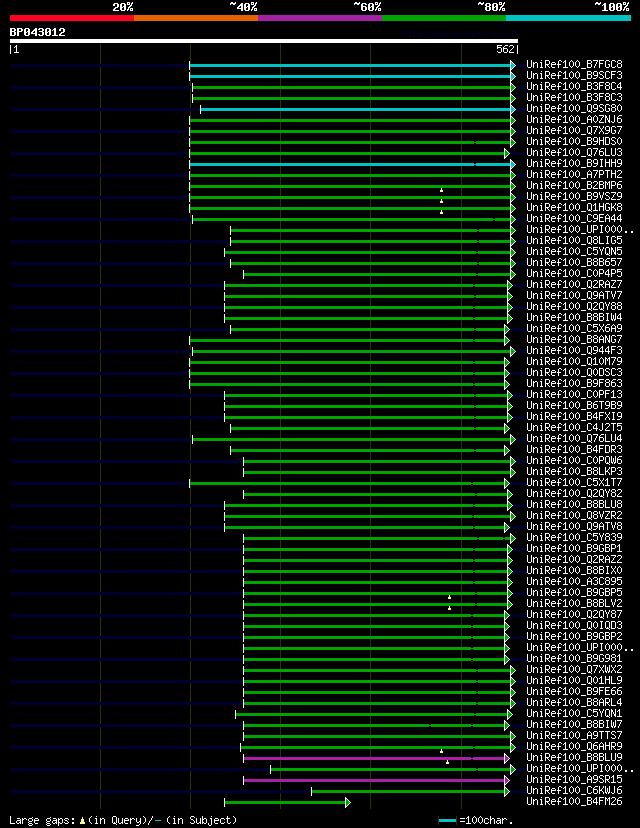Screen dimensions: 640x828
Task: Select UniRef100_Q0IQD3 hit name
Action: [x=574, y=625]
